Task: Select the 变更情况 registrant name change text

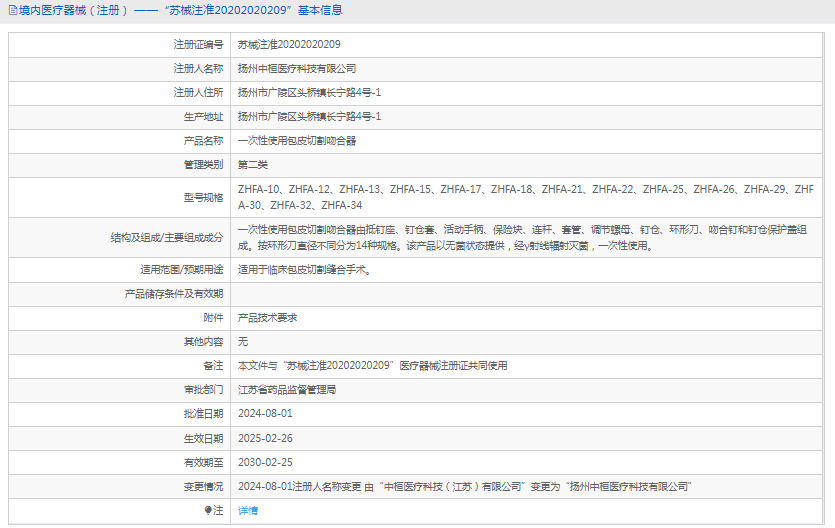Action: (x=464, y=486)
